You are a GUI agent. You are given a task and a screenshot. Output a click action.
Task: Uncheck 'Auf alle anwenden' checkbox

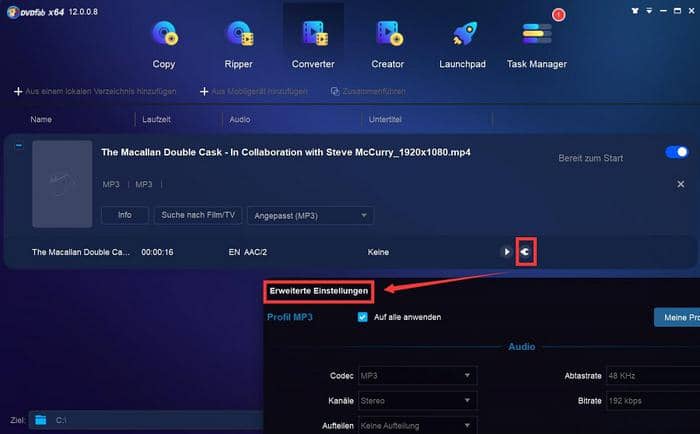(x=363, y=317)
